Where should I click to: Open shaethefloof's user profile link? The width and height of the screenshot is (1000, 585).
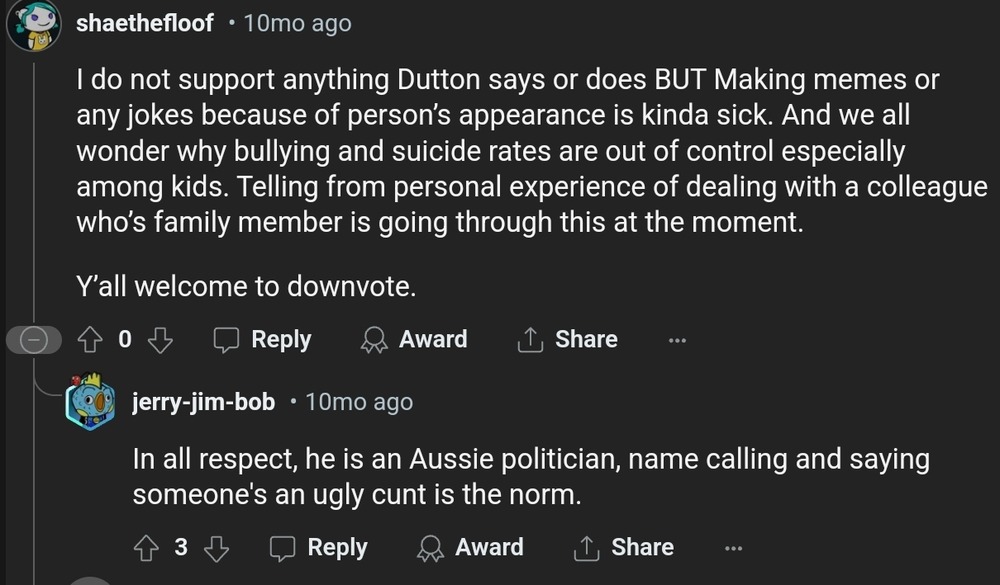point(145,24)
